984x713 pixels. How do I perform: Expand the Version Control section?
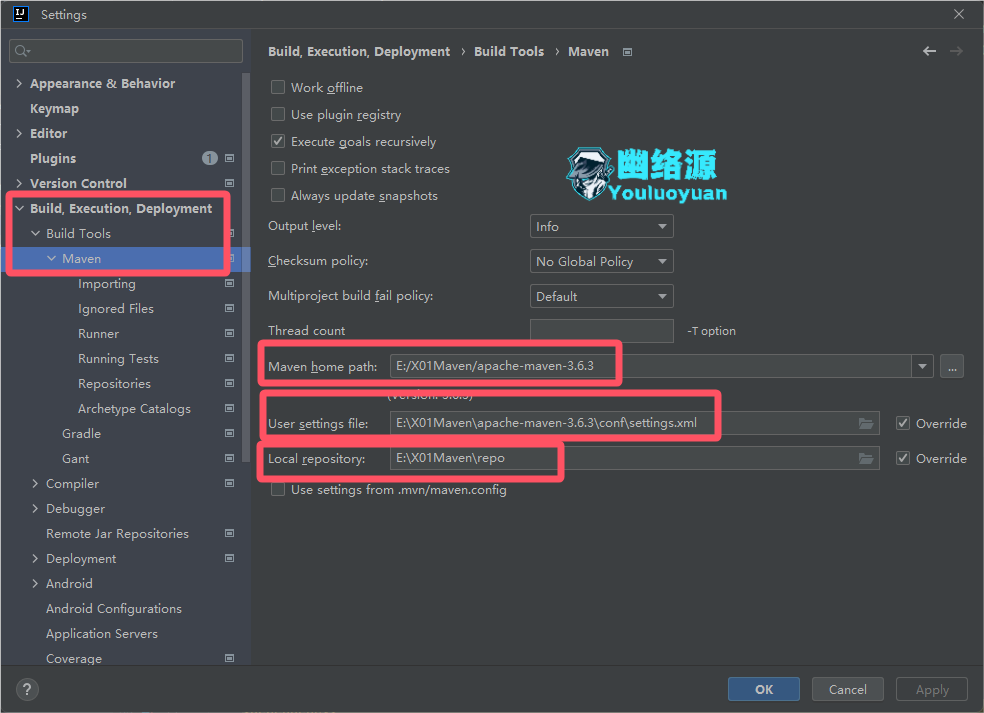19,183
